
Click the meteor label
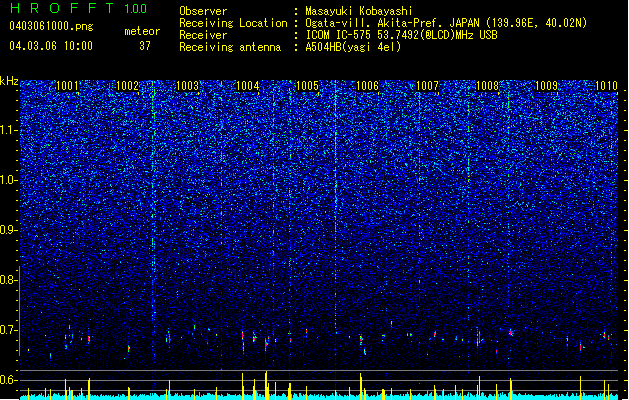(x=142, y=31)
